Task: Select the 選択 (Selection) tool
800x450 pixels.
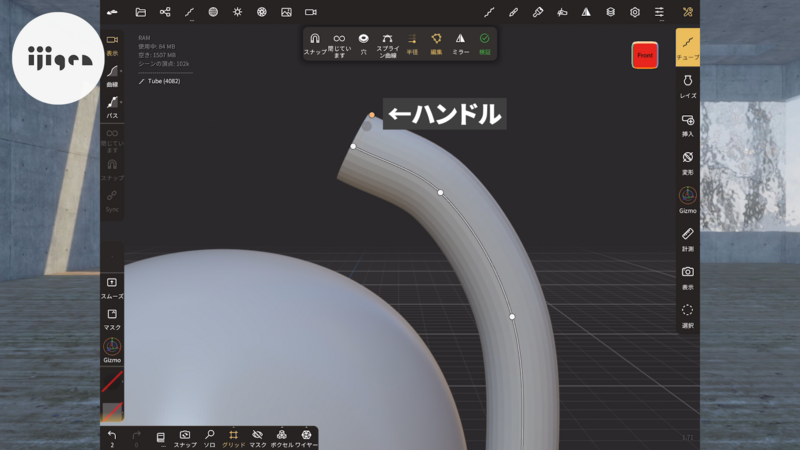Action: [x=688, y=316]
